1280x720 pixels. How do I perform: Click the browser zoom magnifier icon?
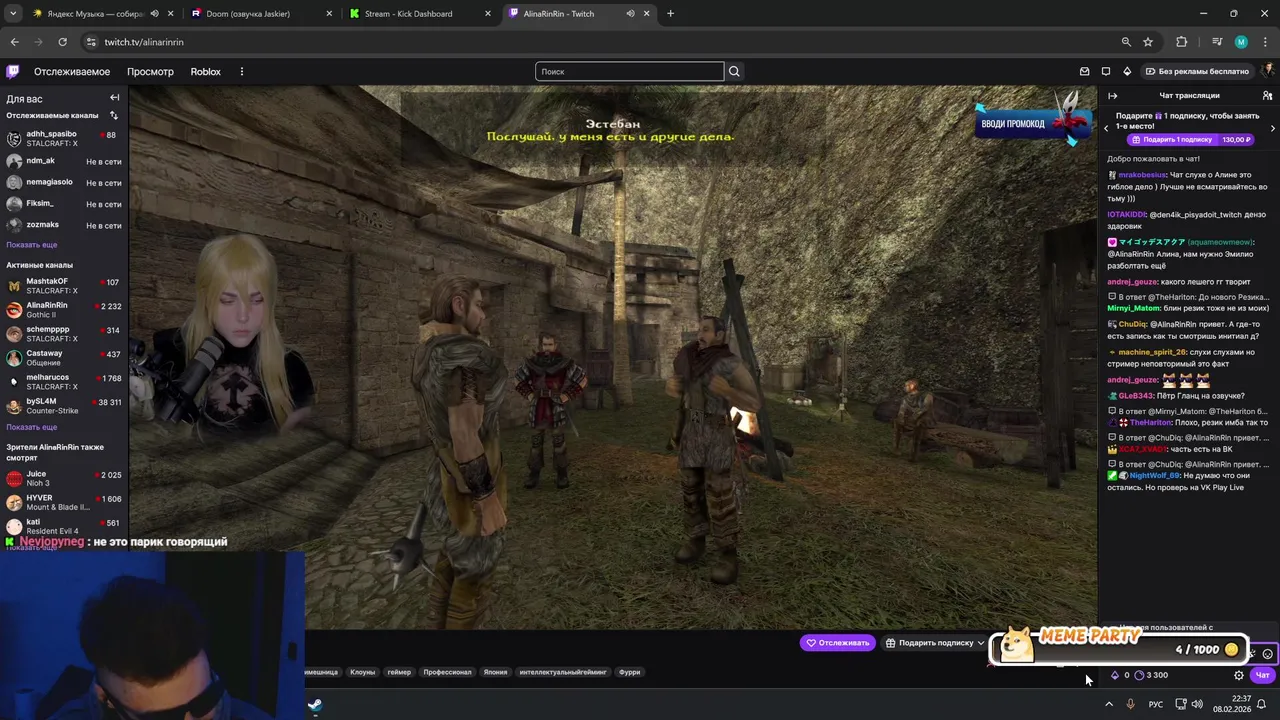tap(1126, 42)
